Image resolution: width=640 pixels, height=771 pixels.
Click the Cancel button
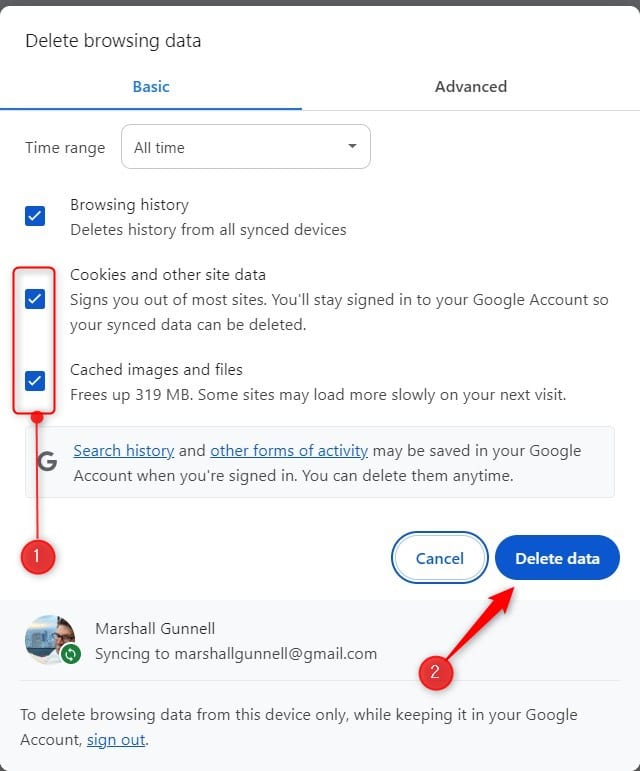click(439, 558)
